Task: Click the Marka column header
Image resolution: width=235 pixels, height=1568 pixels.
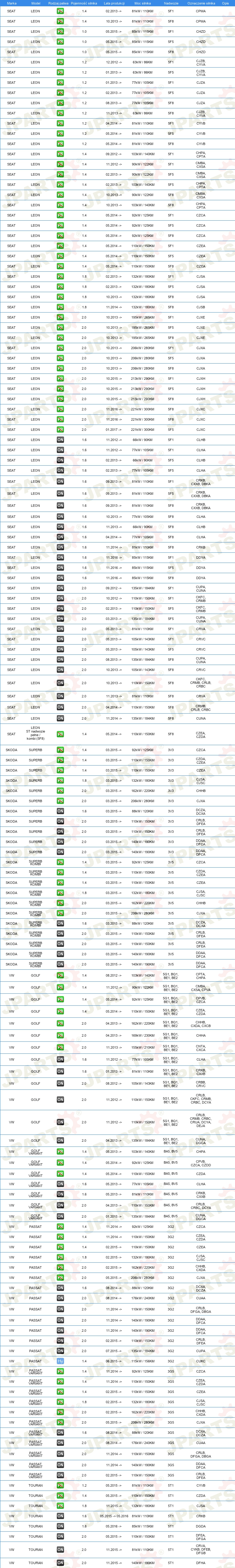Action: (x=11, y=3)
